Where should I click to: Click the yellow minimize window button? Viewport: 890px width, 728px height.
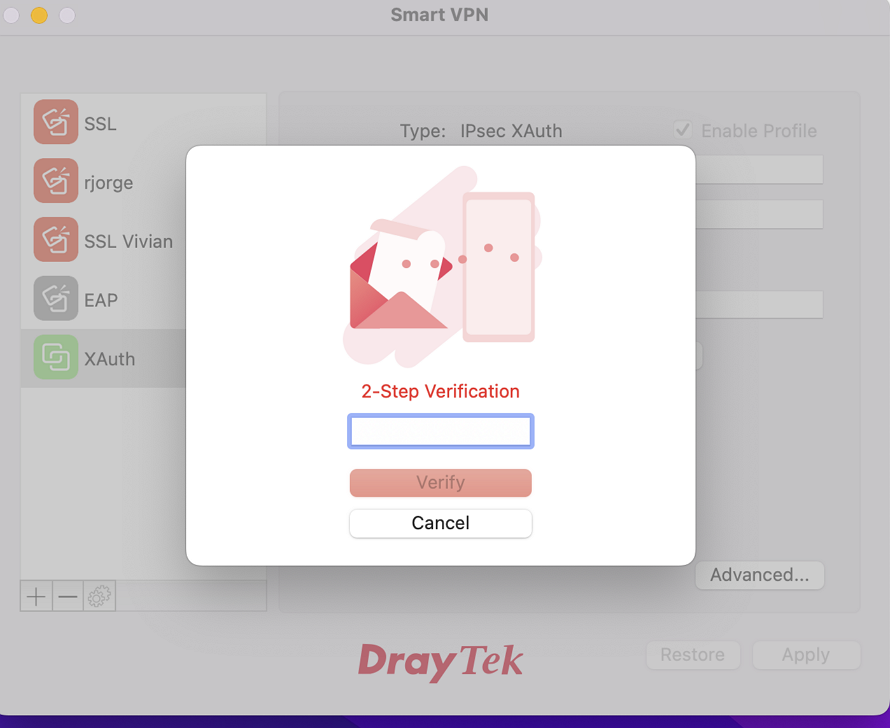pos(39,15)
